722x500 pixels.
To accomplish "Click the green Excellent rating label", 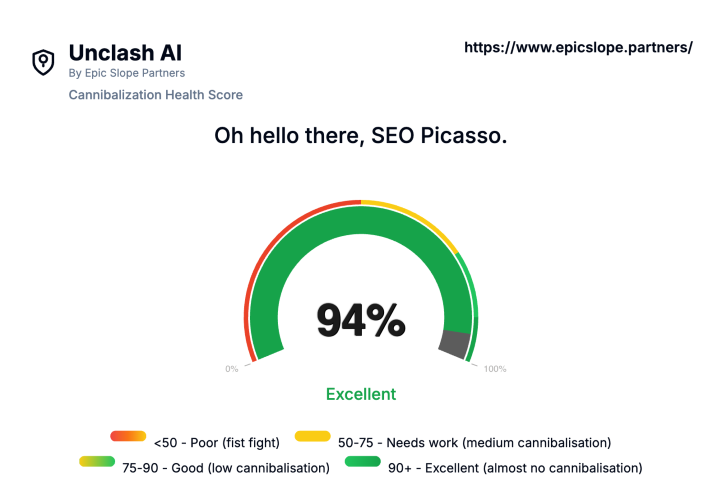I will coord(361,394).
